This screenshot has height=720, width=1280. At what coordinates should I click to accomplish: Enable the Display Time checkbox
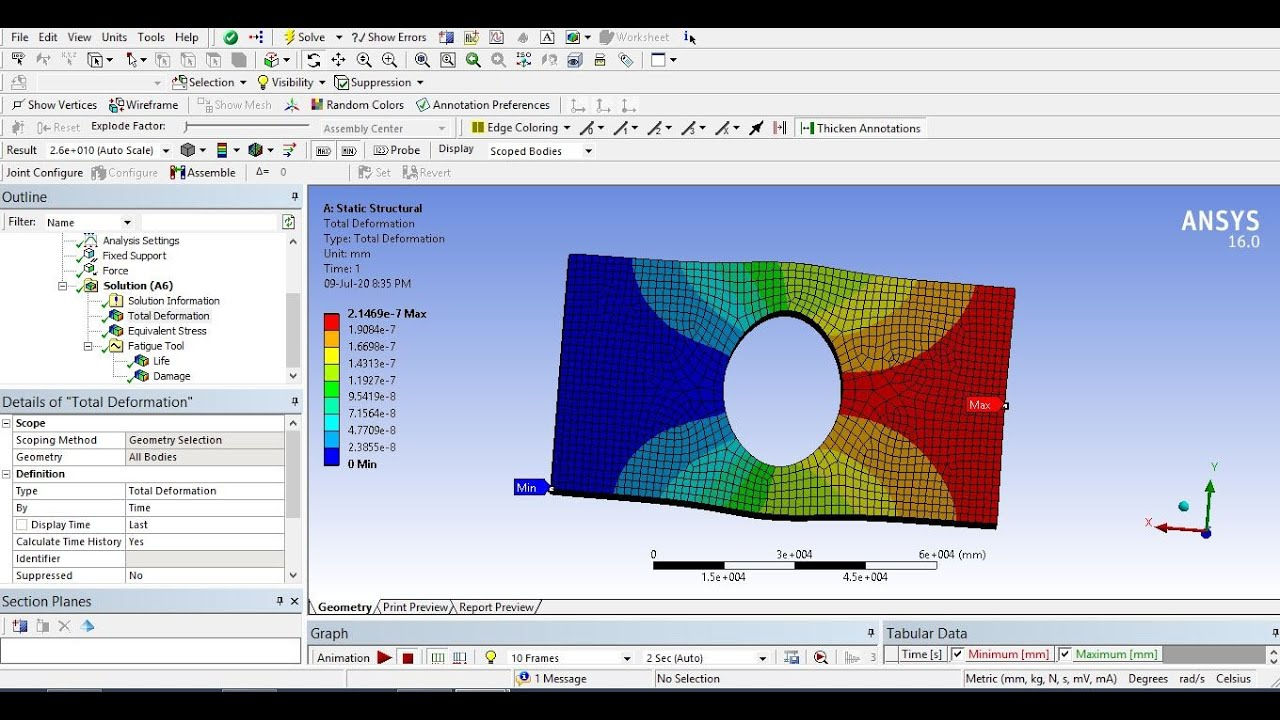tap(21, 525)
